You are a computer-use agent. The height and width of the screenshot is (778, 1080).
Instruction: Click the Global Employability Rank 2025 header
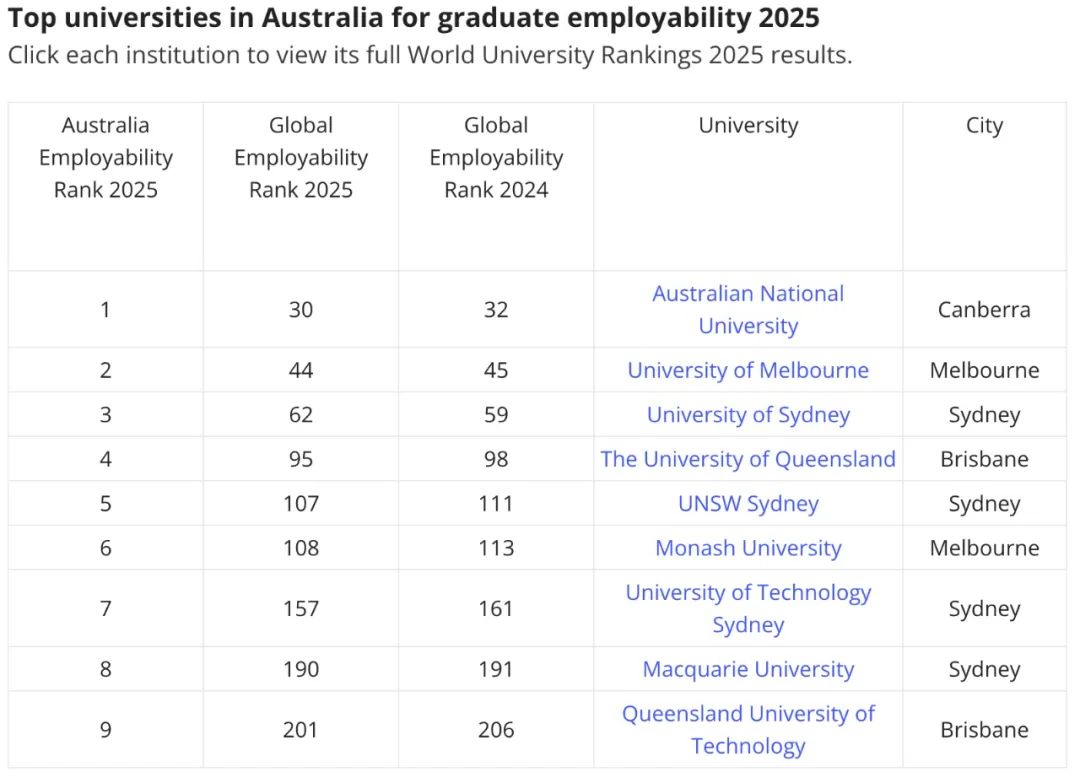click(301, 158)
